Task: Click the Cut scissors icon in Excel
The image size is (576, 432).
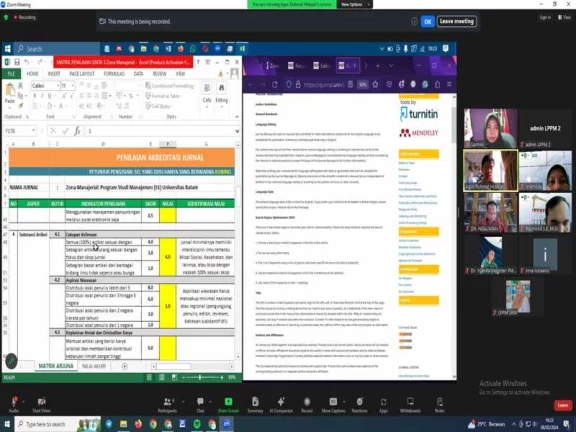Action: [x=21, y=86]
